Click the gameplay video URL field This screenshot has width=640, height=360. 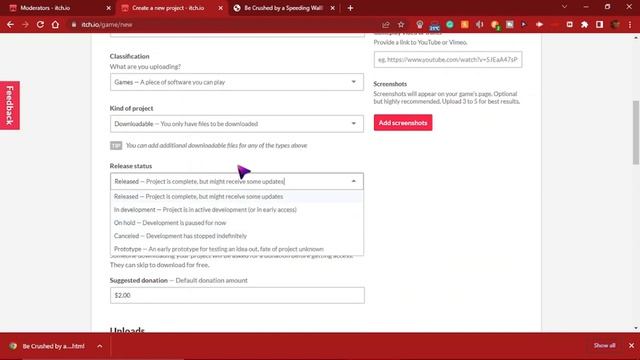pyautogui.click(x=448, y=60)
